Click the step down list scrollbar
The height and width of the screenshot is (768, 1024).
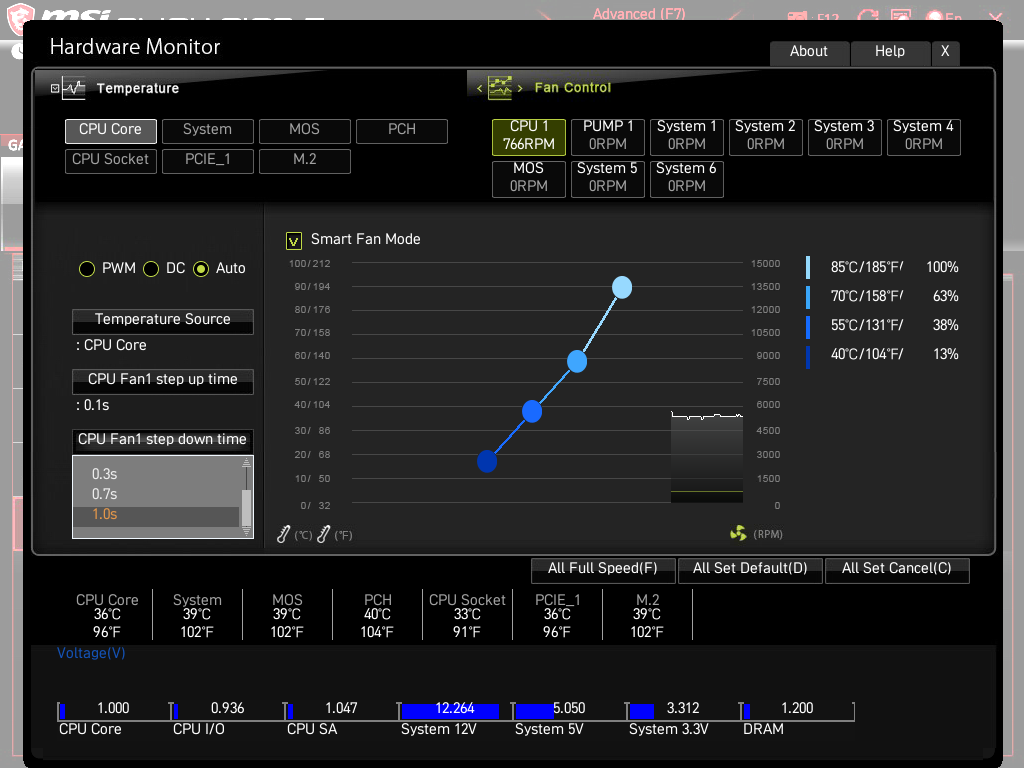246,497
